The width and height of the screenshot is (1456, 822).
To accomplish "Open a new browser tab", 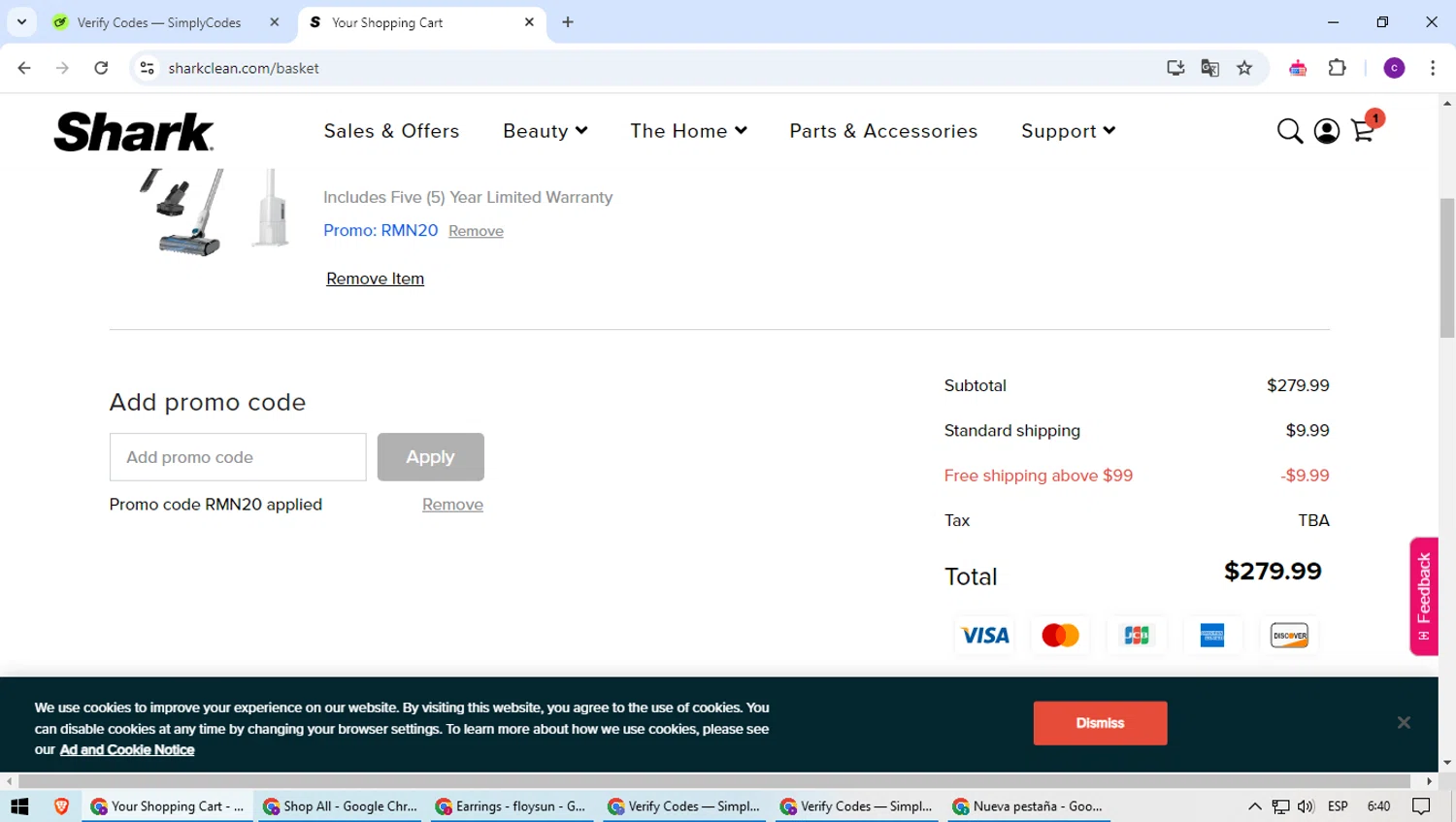I will pyautogui.click(x=568, y=22).
